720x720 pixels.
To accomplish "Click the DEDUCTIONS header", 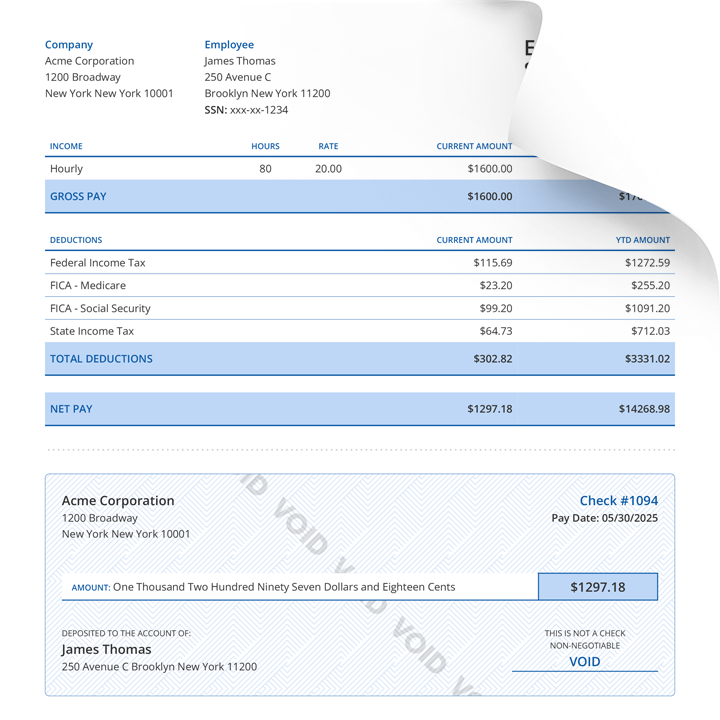I will click(x=76, y=240).
